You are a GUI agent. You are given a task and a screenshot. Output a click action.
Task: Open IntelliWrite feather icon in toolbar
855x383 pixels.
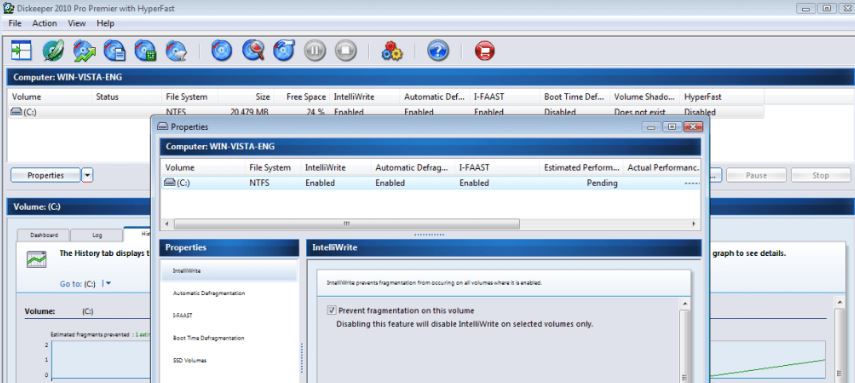[53, 51]
